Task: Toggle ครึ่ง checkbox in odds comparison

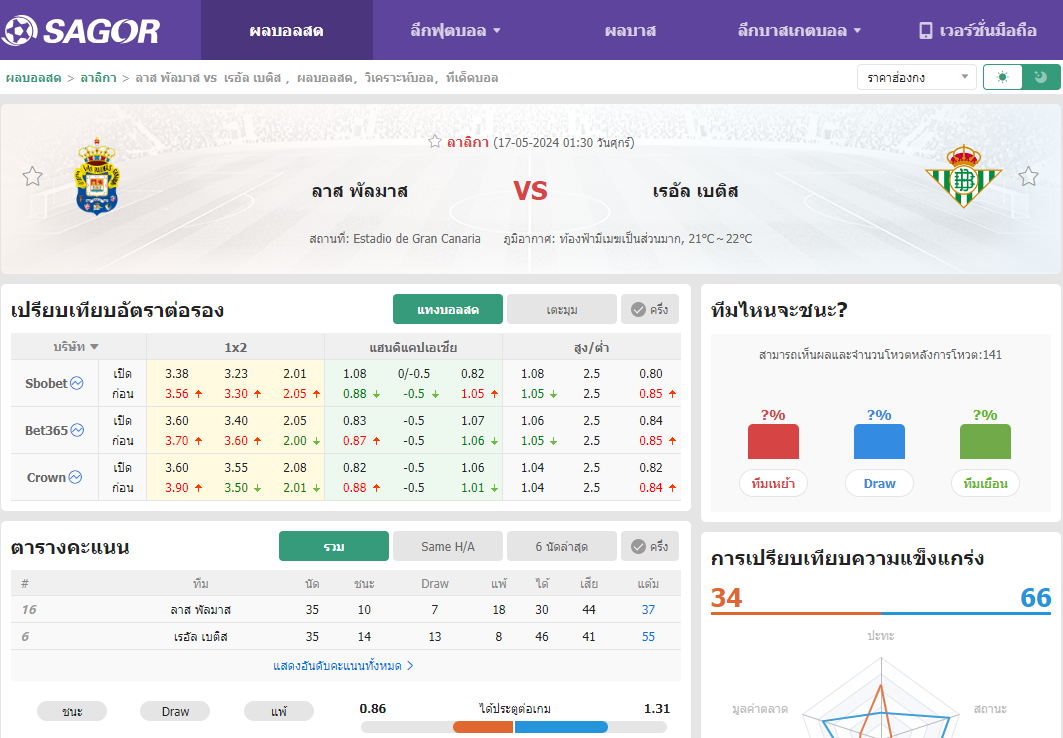Action: (x=638, y=310)
